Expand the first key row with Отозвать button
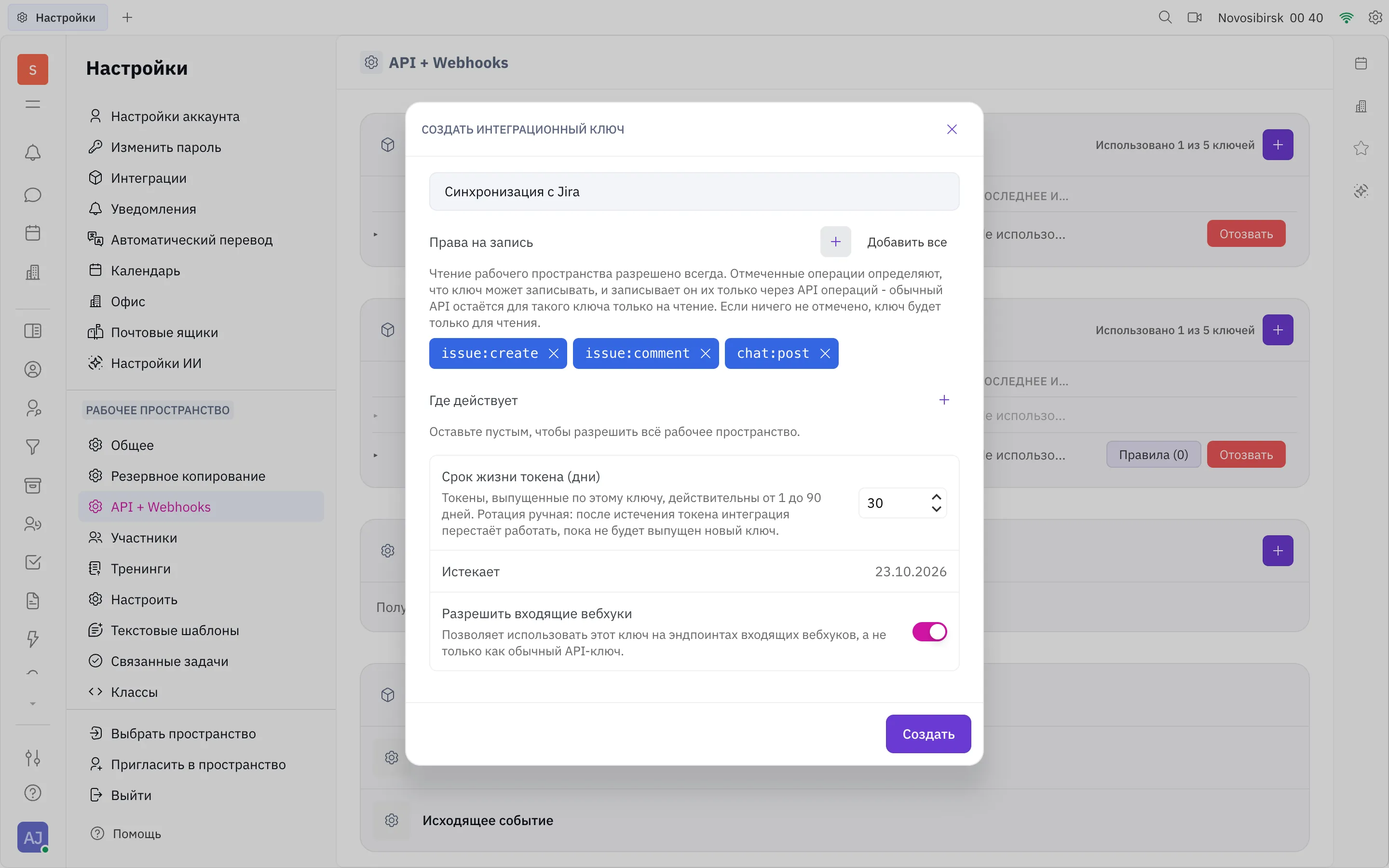The width and height of the screenshot is (1389, 868). [375, 234]
